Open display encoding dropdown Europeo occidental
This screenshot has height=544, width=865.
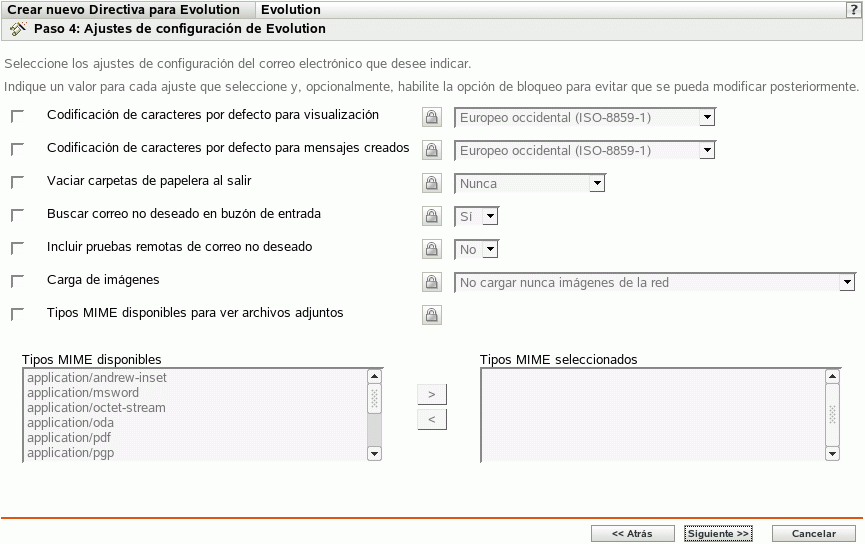585,118
